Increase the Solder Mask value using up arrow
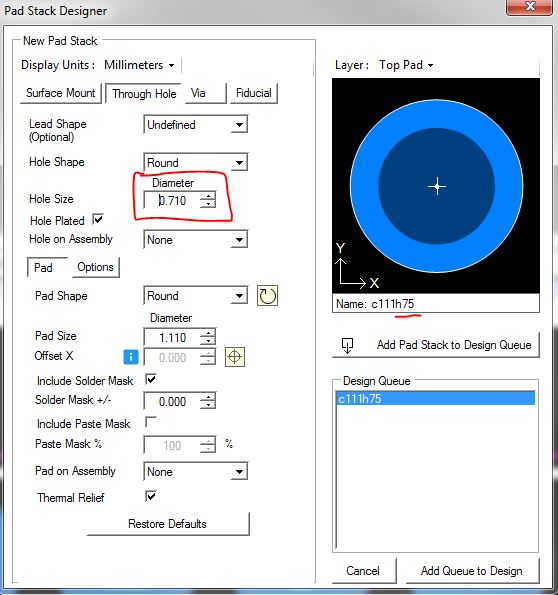Screen dimensions: 558x595 point(208,397)
